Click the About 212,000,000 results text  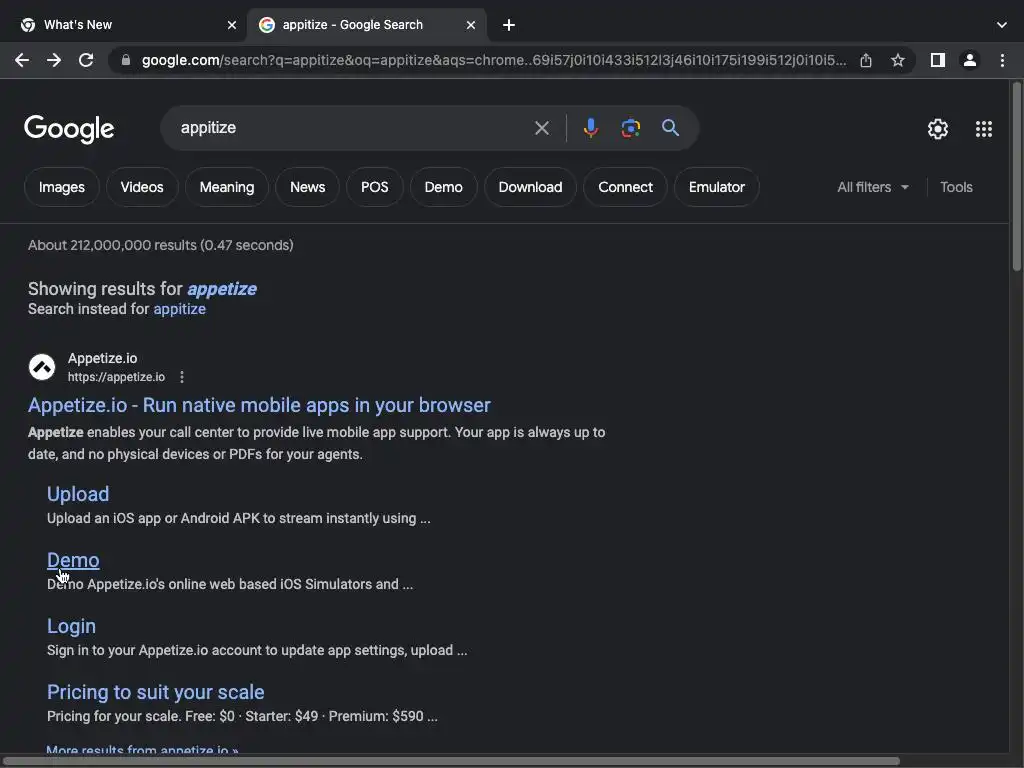point(161,246)
